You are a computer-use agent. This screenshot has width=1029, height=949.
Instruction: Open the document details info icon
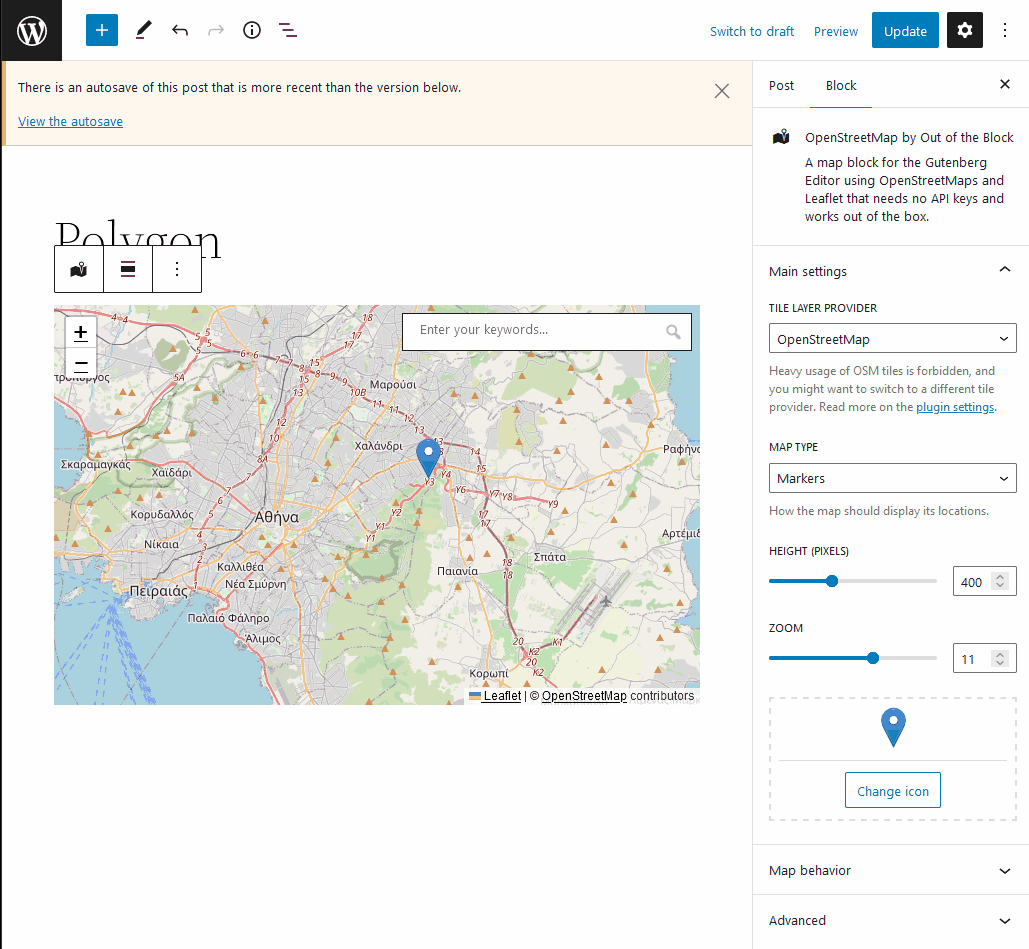(252, 30)
